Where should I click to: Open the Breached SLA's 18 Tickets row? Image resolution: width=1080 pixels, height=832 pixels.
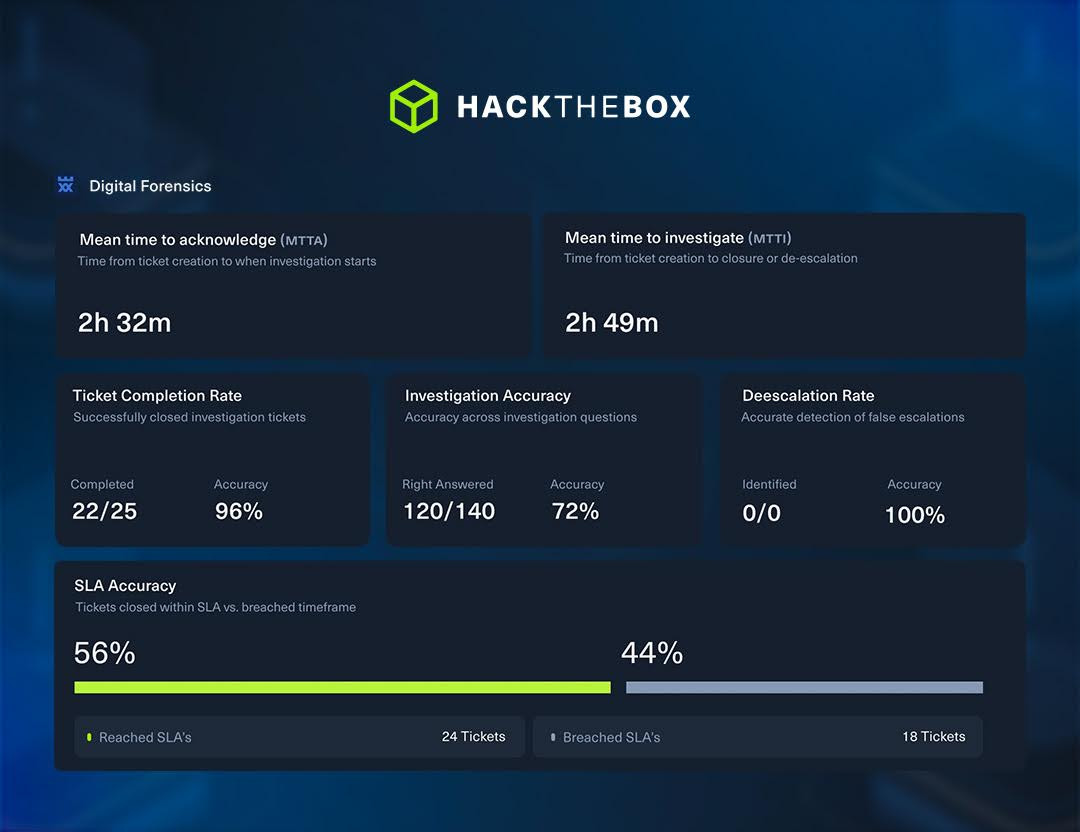click(x=757, y=737)
